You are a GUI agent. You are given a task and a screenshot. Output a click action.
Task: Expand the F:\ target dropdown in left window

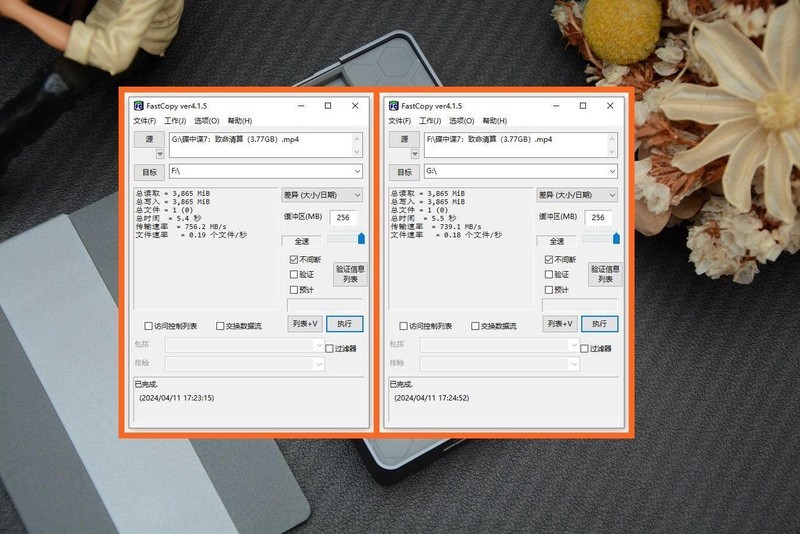[x=358, y=171]
